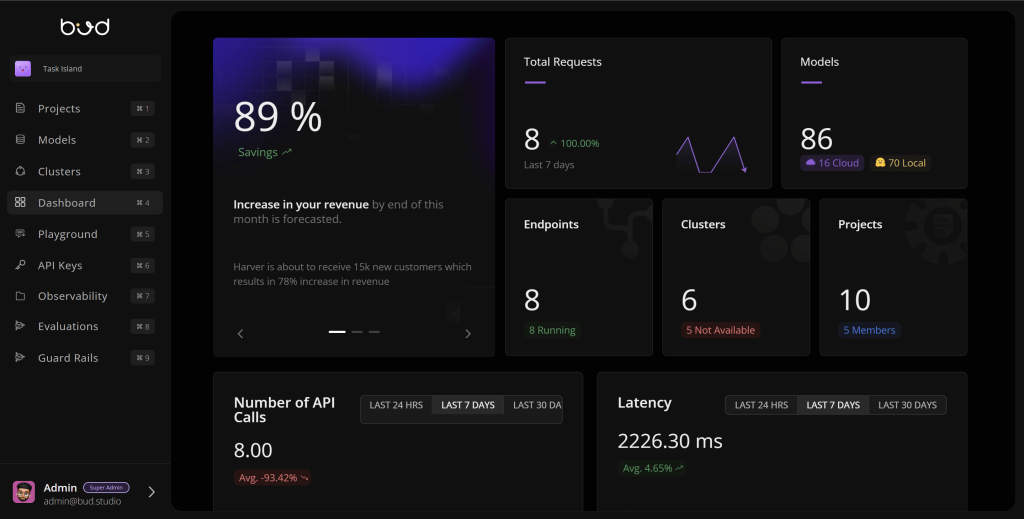Click the Dashboard grid icon
1024x519 pixels.
coord(20,203)
